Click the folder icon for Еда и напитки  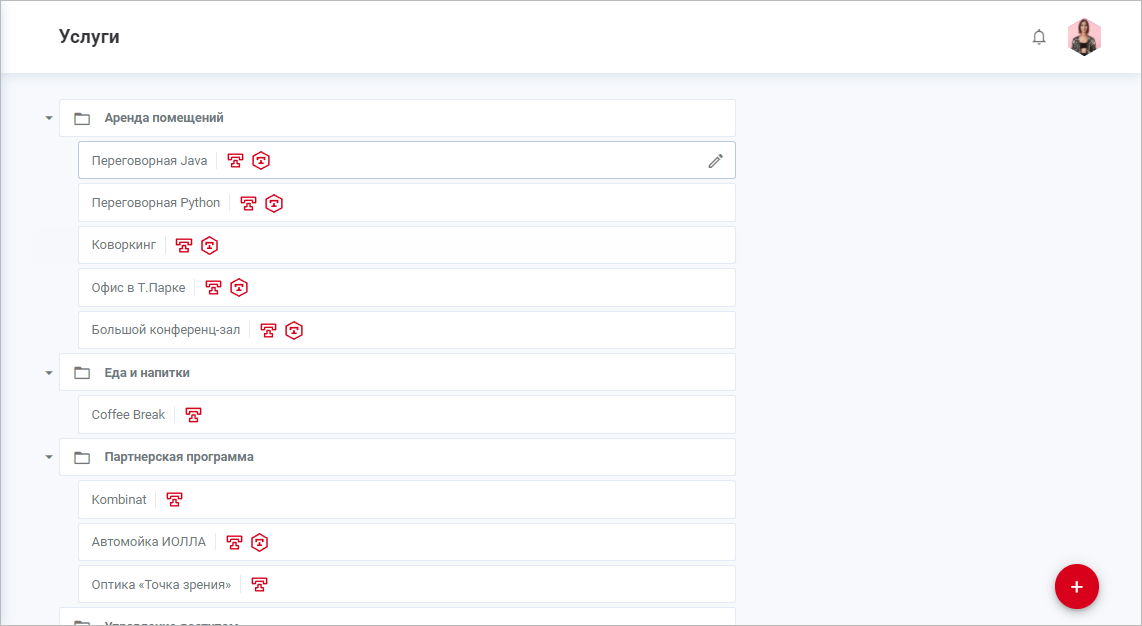point(82,373)
